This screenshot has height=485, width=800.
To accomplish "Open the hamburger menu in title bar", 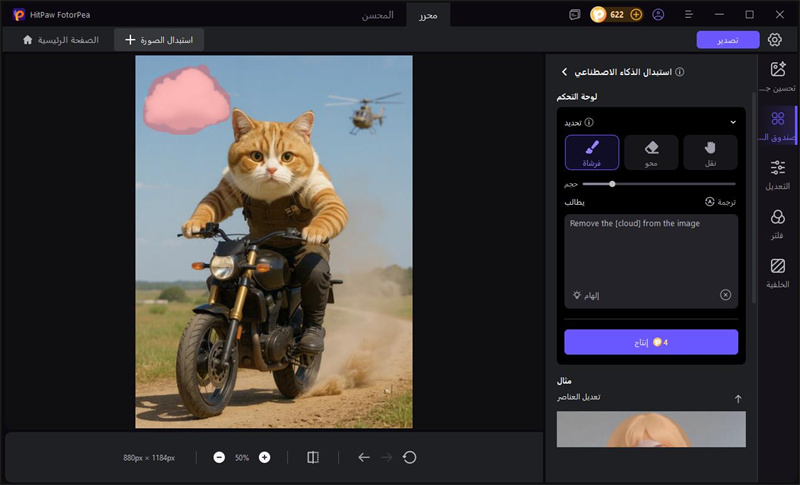I will point(689,15).
